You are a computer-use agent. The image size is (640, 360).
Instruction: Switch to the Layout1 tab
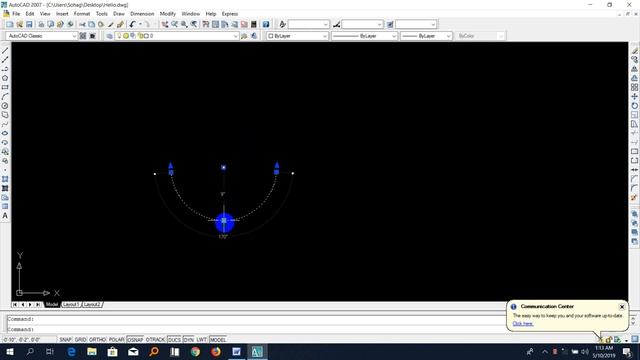point(71,304)
